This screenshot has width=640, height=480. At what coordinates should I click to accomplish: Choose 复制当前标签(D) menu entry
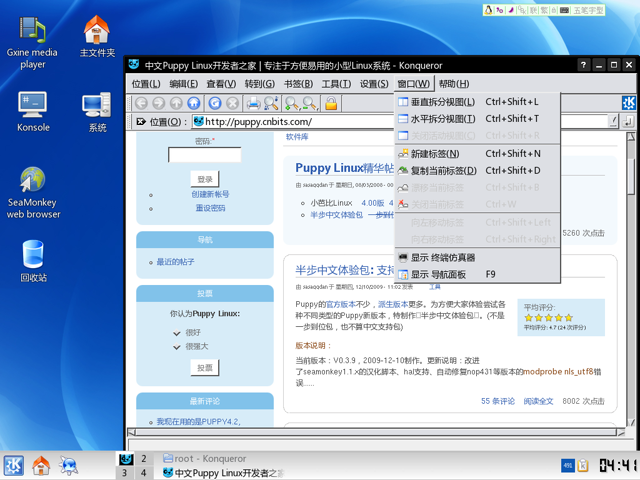click(477, 171)
